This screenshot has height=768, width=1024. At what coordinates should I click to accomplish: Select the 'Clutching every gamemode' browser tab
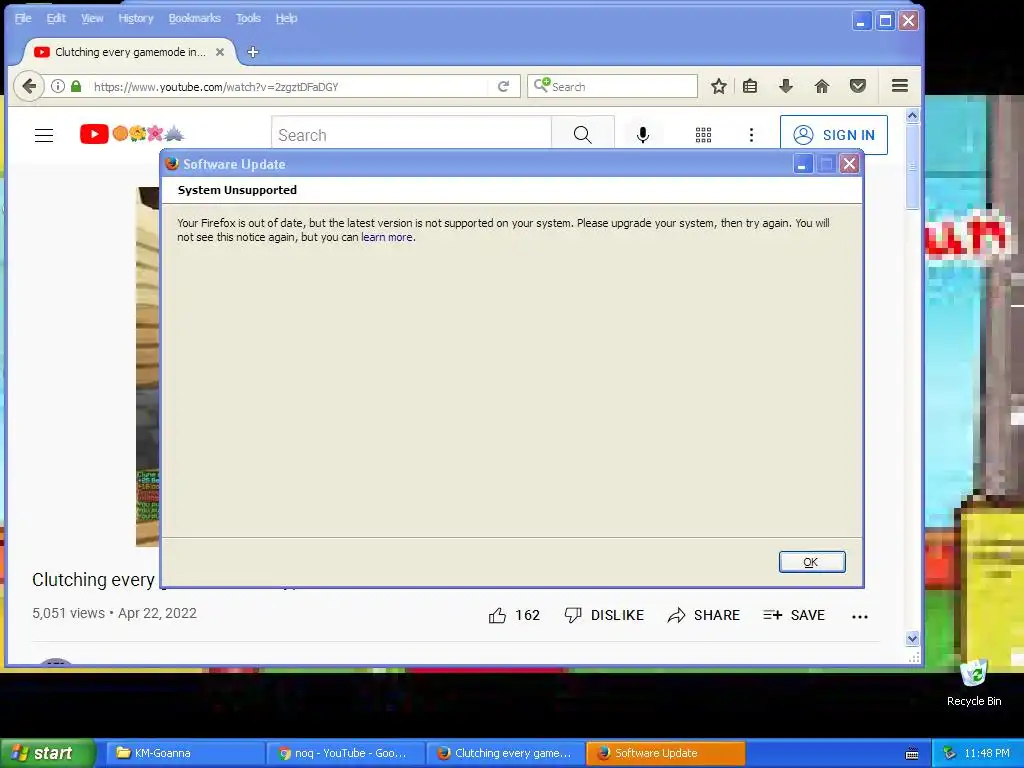click(129, 52)
